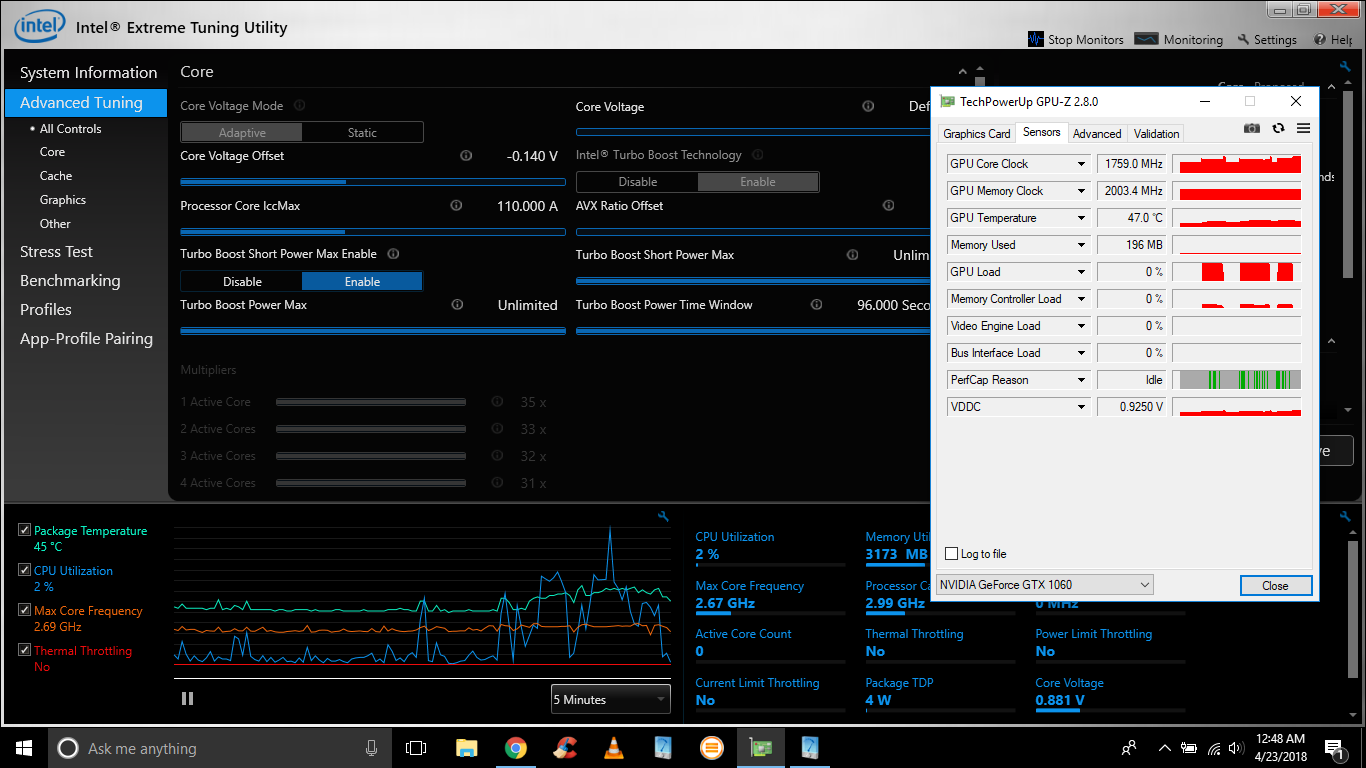Click Close button in GPU-Z

coord(1275,586)
